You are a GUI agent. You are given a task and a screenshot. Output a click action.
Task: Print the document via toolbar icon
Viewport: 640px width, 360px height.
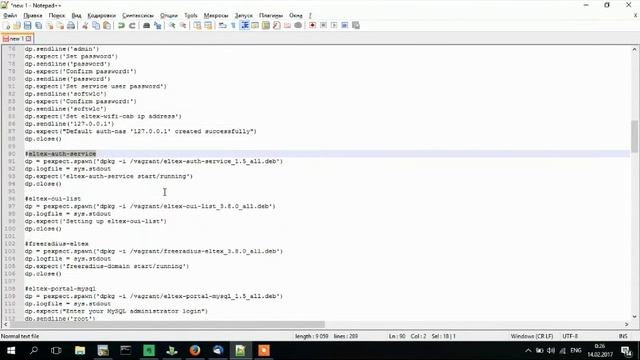[71, 25]
